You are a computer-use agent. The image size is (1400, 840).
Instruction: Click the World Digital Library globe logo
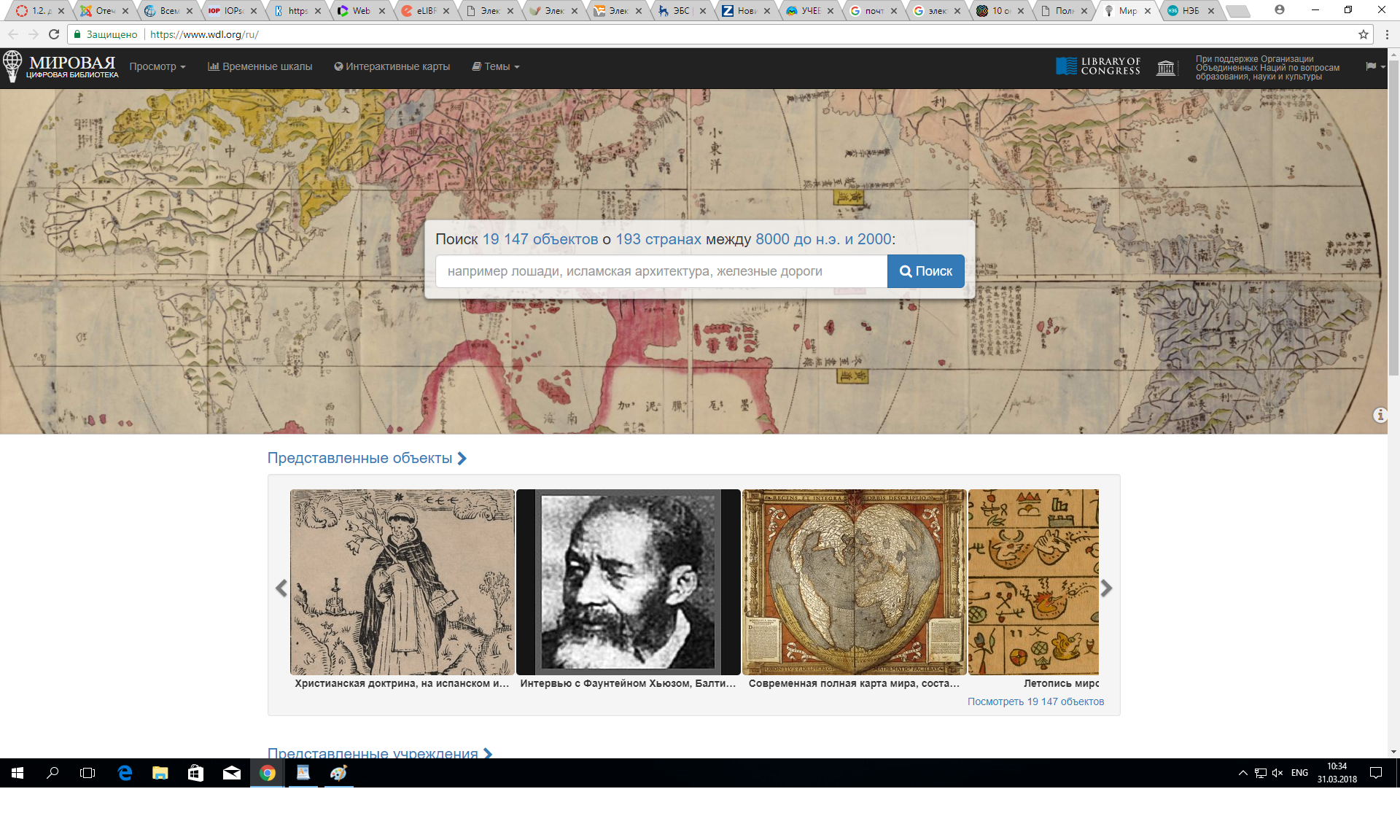12,66
